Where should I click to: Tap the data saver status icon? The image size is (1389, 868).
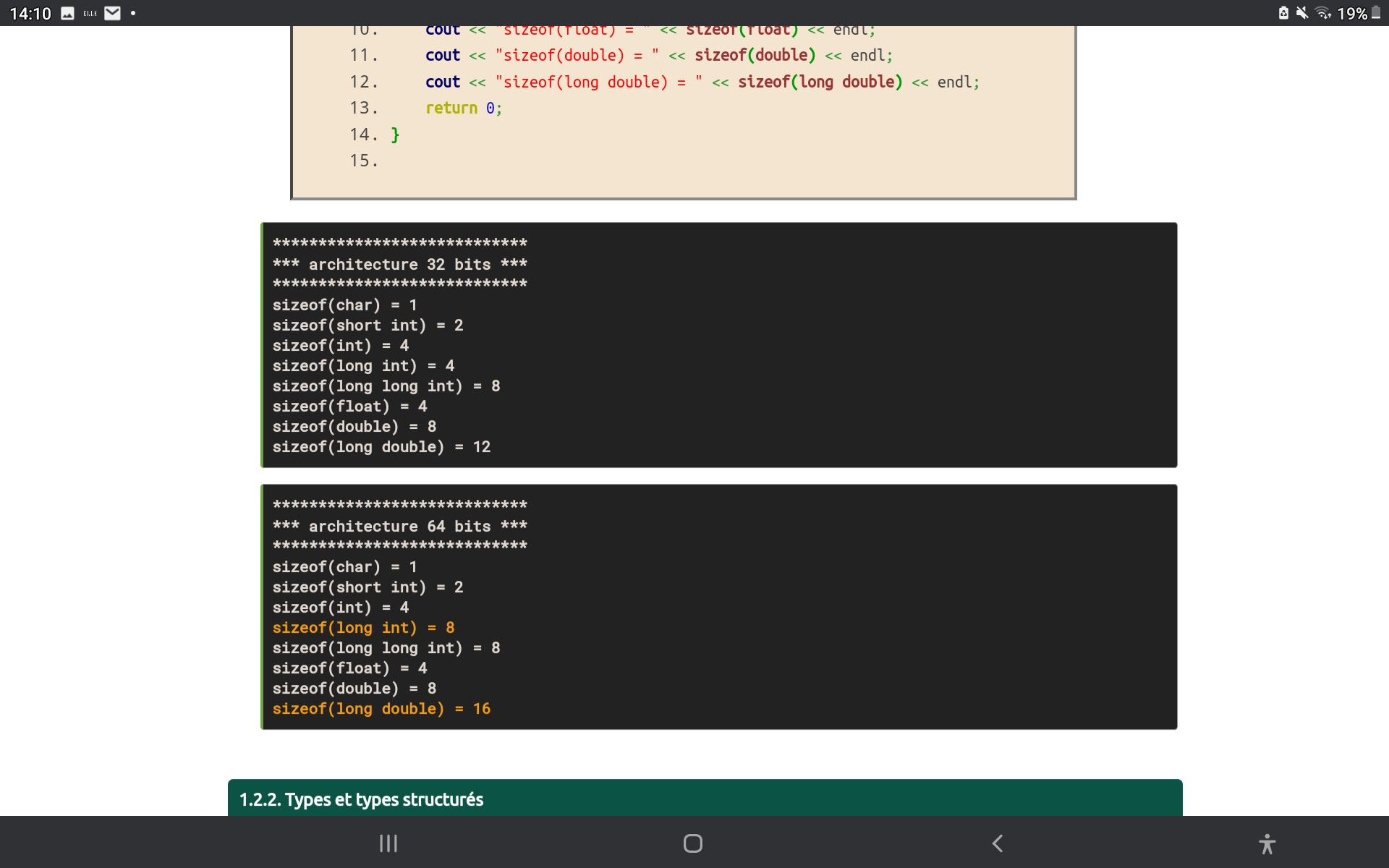1283,13
